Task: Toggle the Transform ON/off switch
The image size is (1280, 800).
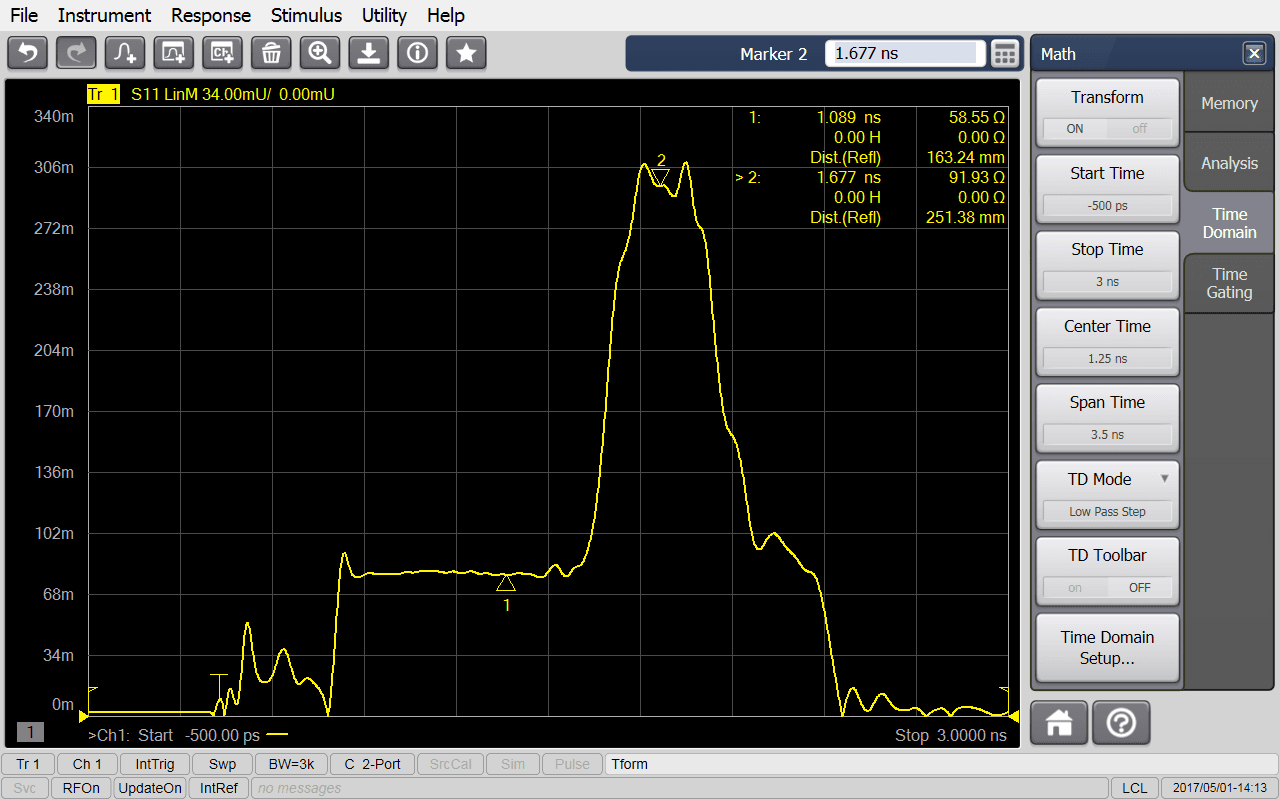Action: click(x=1107, y=129)
